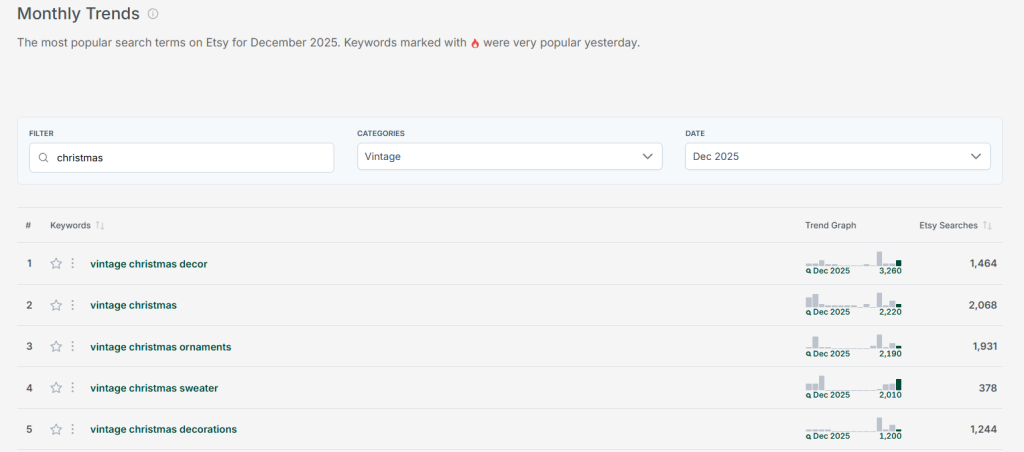Open the Categories dropdown showing Vintage
The height and width of the screenshot is (452, 1024).
tap(509, 157)
